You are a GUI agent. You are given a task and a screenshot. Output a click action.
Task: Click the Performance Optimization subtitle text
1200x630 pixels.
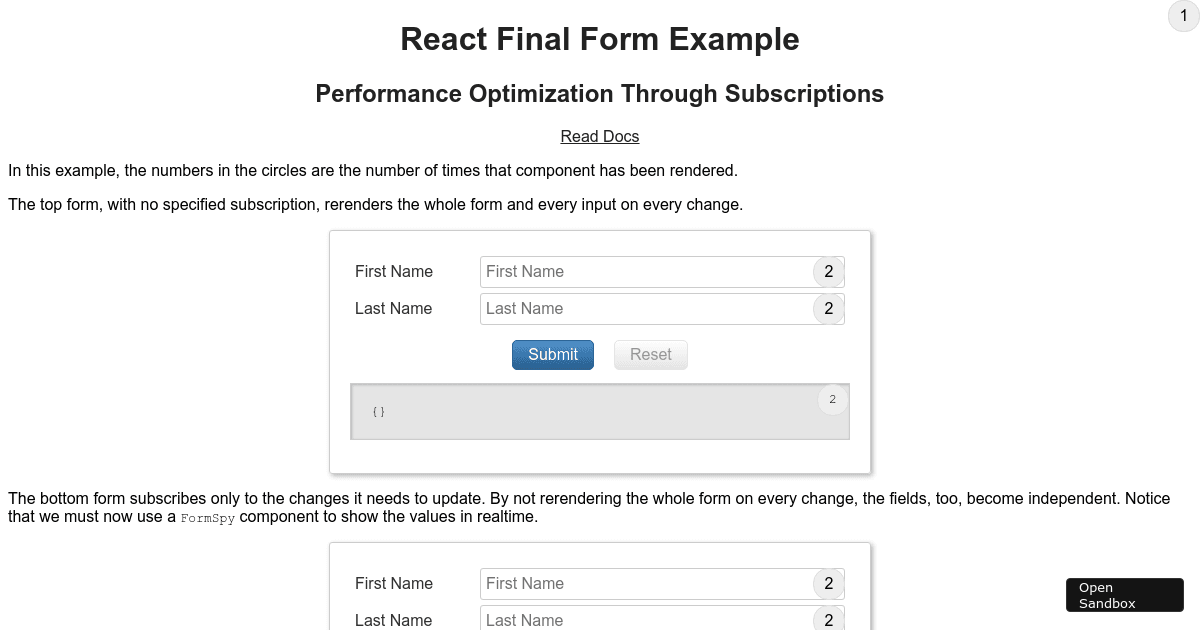600,93
